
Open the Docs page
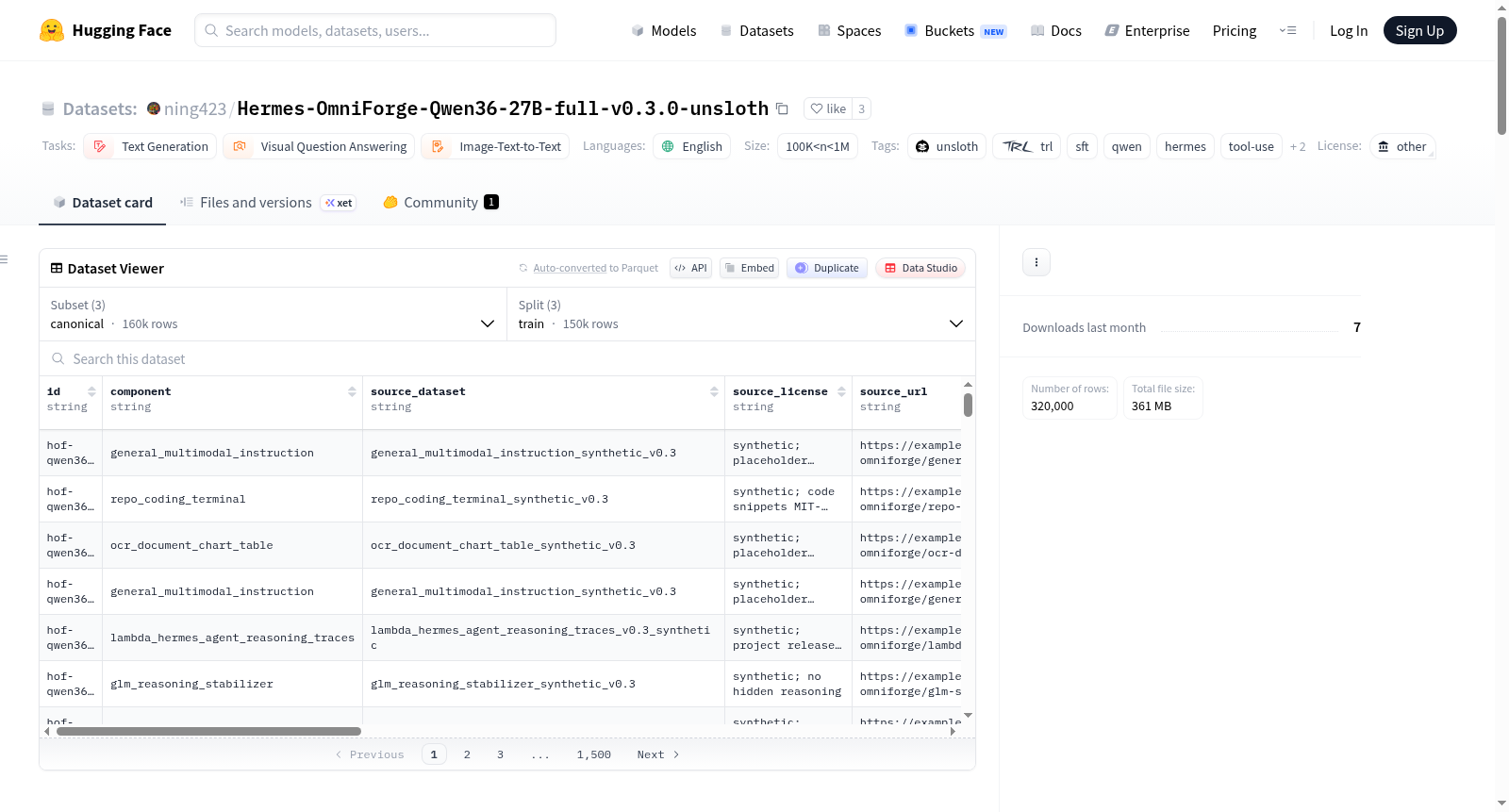coord(1055,30)
